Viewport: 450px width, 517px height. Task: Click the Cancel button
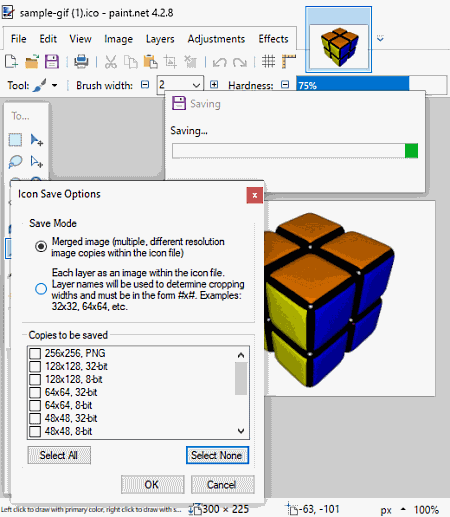pos(222,484)
